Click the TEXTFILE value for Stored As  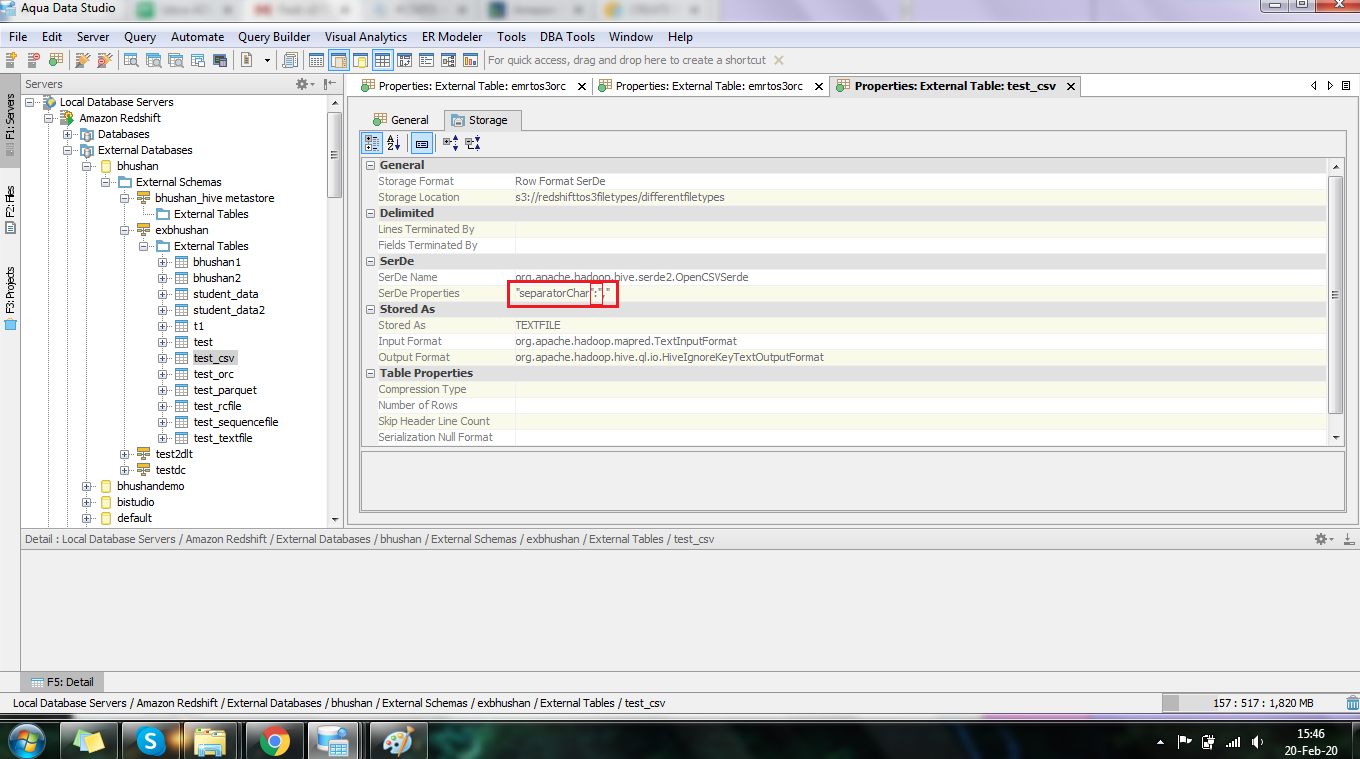pos(538,325)
